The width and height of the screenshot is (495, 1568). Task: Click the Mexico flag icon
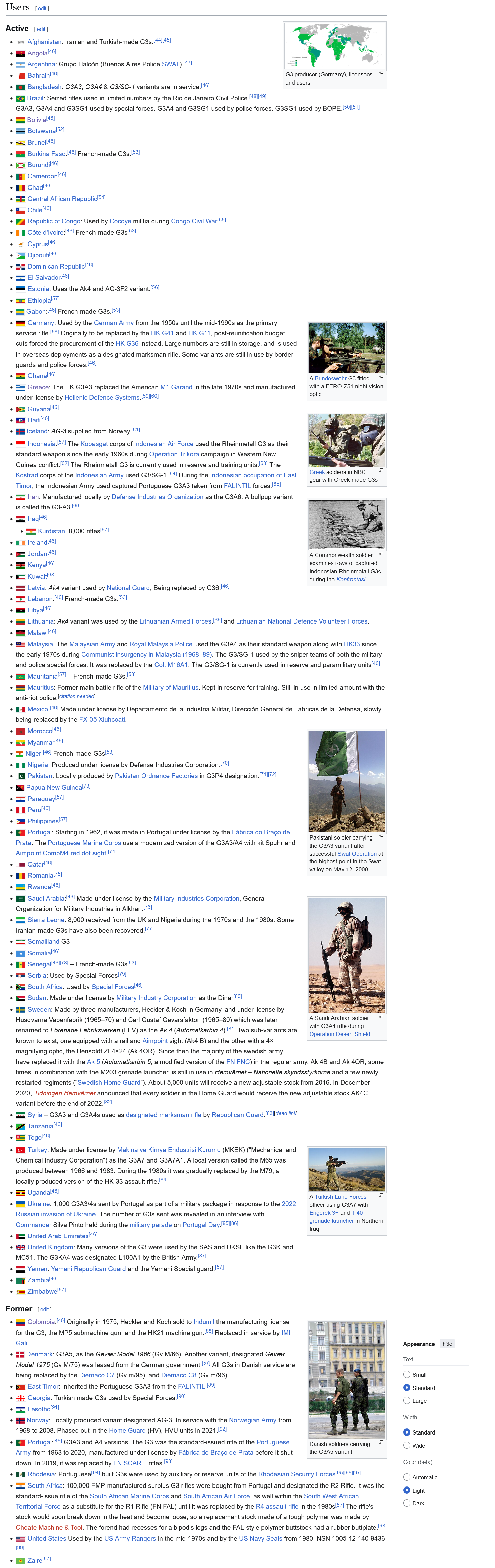pos(21,709)
